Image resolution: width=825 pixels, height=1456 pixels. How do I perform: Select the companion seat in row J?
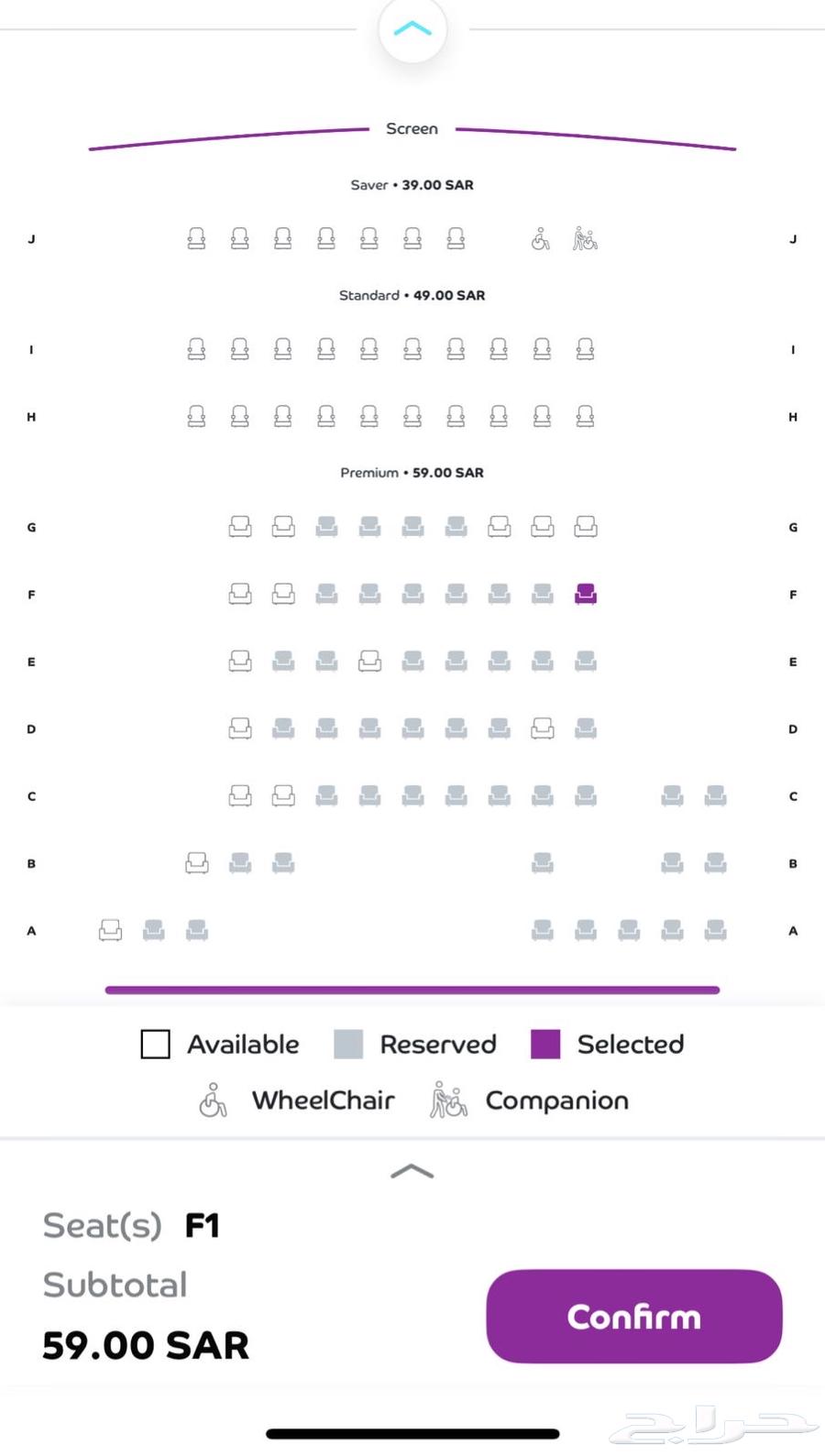click(x=585, y=239)
